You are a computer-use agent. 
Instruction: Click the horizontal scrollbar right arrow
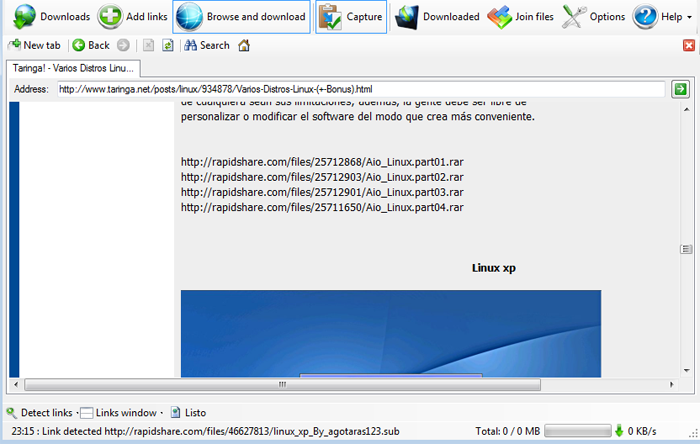tap(671, 384)
